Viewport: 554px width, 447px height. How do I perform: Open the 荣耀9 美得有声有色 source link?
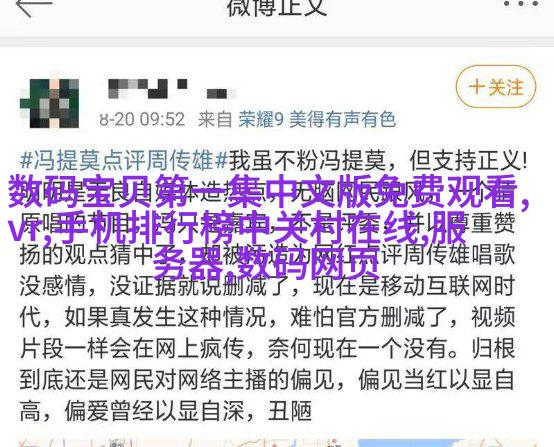pos(317,119)
